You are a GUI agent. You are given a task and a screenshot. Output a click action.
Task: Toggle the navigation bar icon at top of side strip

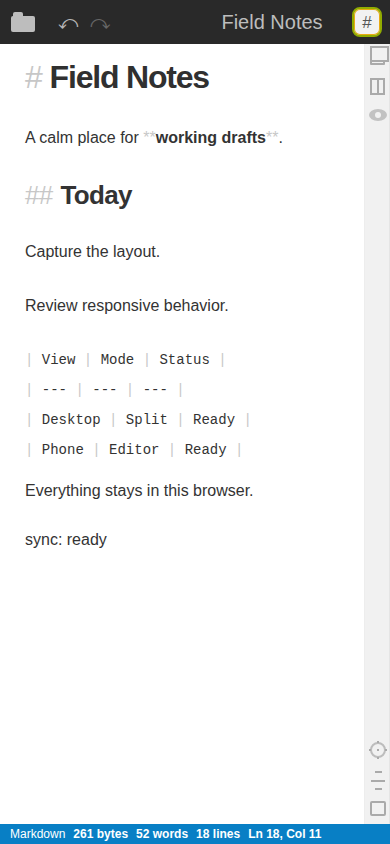(379, 55)
